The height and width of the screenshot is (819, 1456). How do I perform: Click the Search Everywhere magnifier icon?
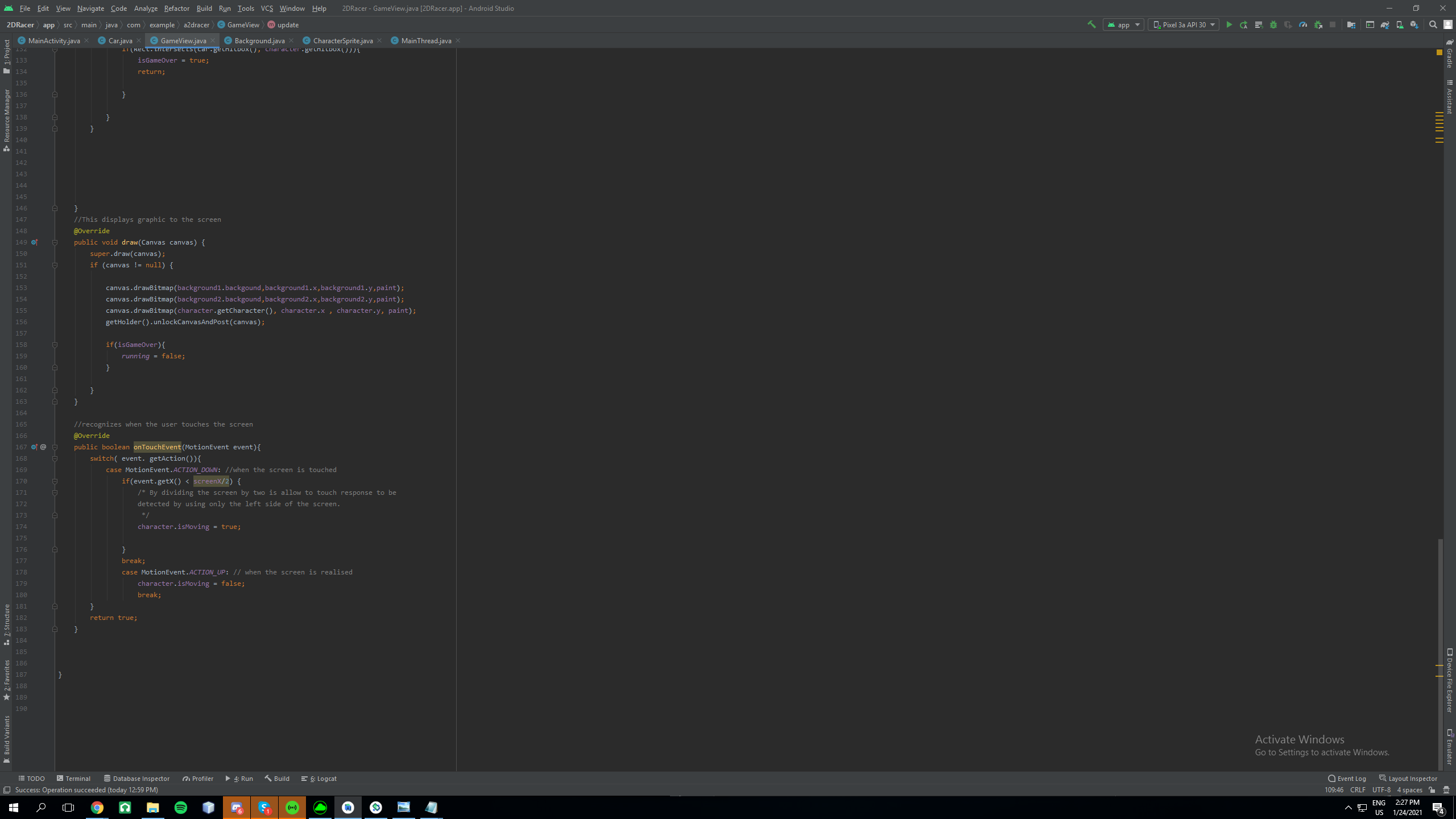pos(1433,24)
